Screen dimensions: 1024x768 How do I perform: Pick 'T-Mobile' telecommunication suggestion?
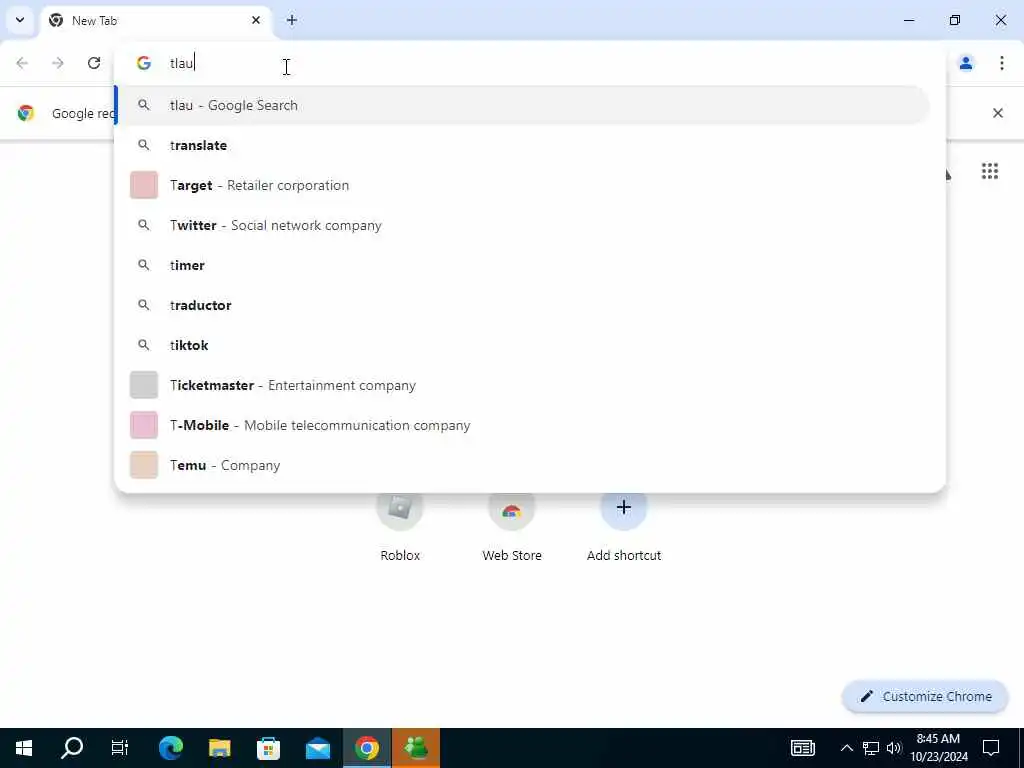[x=522, y=425]
